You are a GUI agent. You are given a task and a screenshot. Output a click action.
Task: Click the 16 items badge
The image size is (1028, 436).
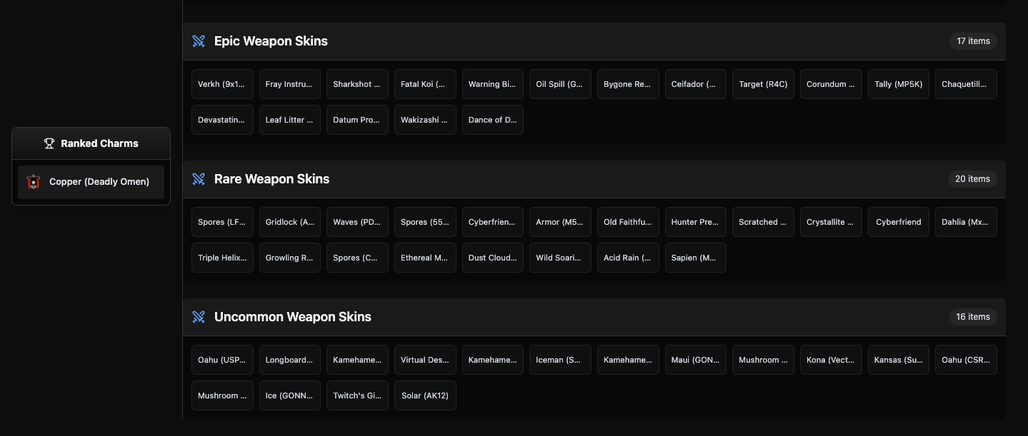coord(973,317)
